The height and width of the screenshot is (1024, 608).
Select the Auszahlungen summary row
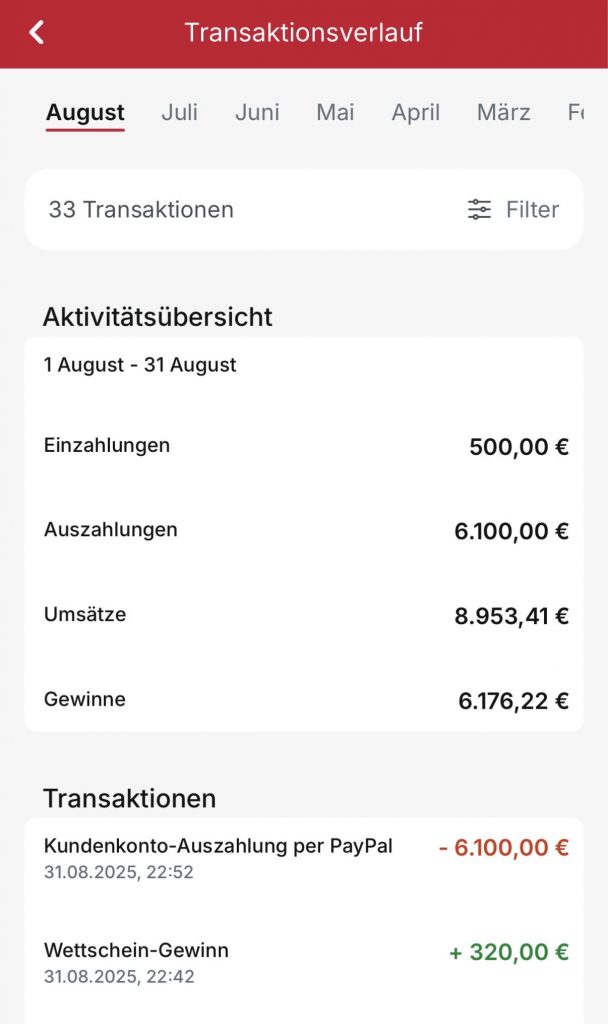pos(304,531)
